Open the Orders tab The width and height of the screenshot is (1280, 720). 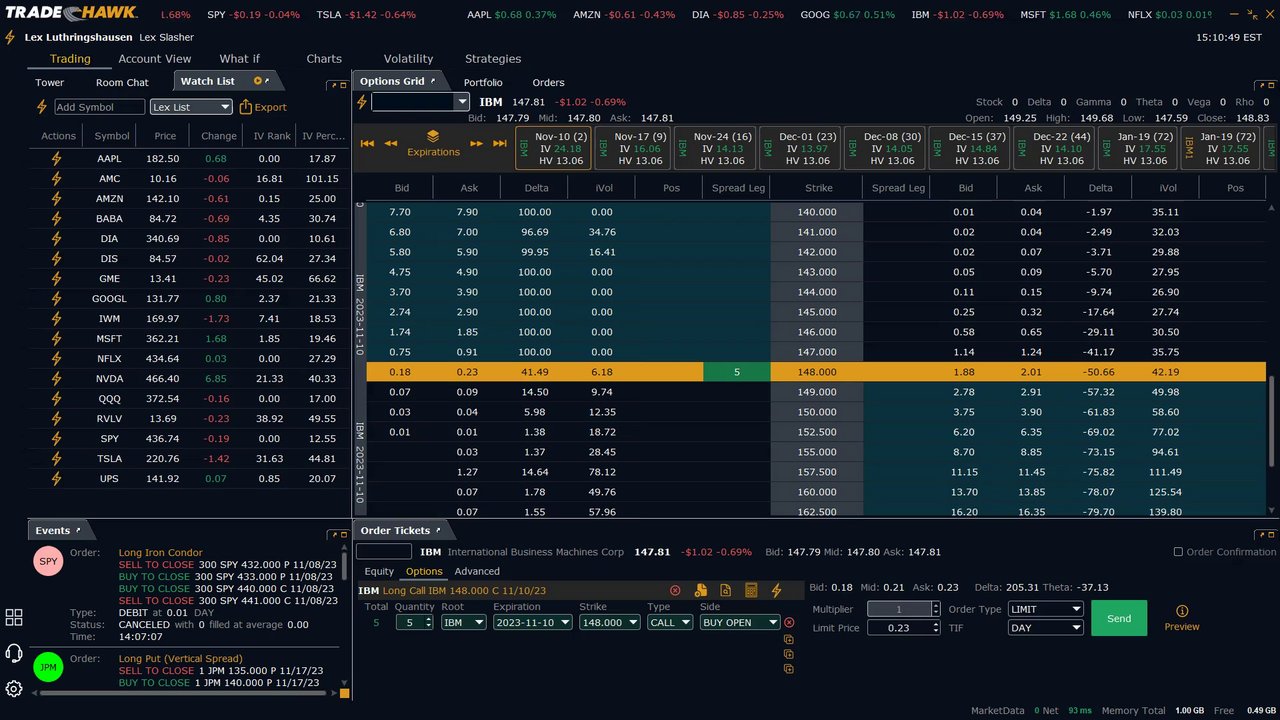point(548,82)
